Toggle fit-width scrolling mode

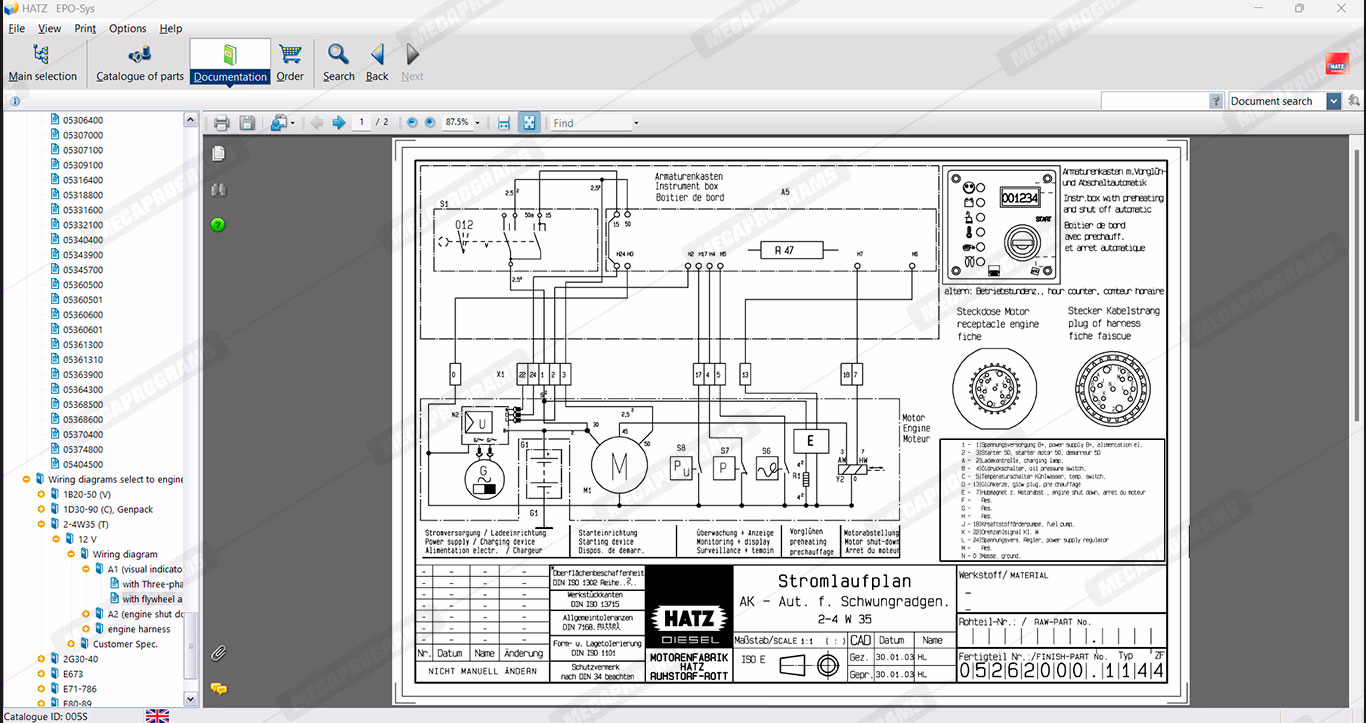click(504, 123)
